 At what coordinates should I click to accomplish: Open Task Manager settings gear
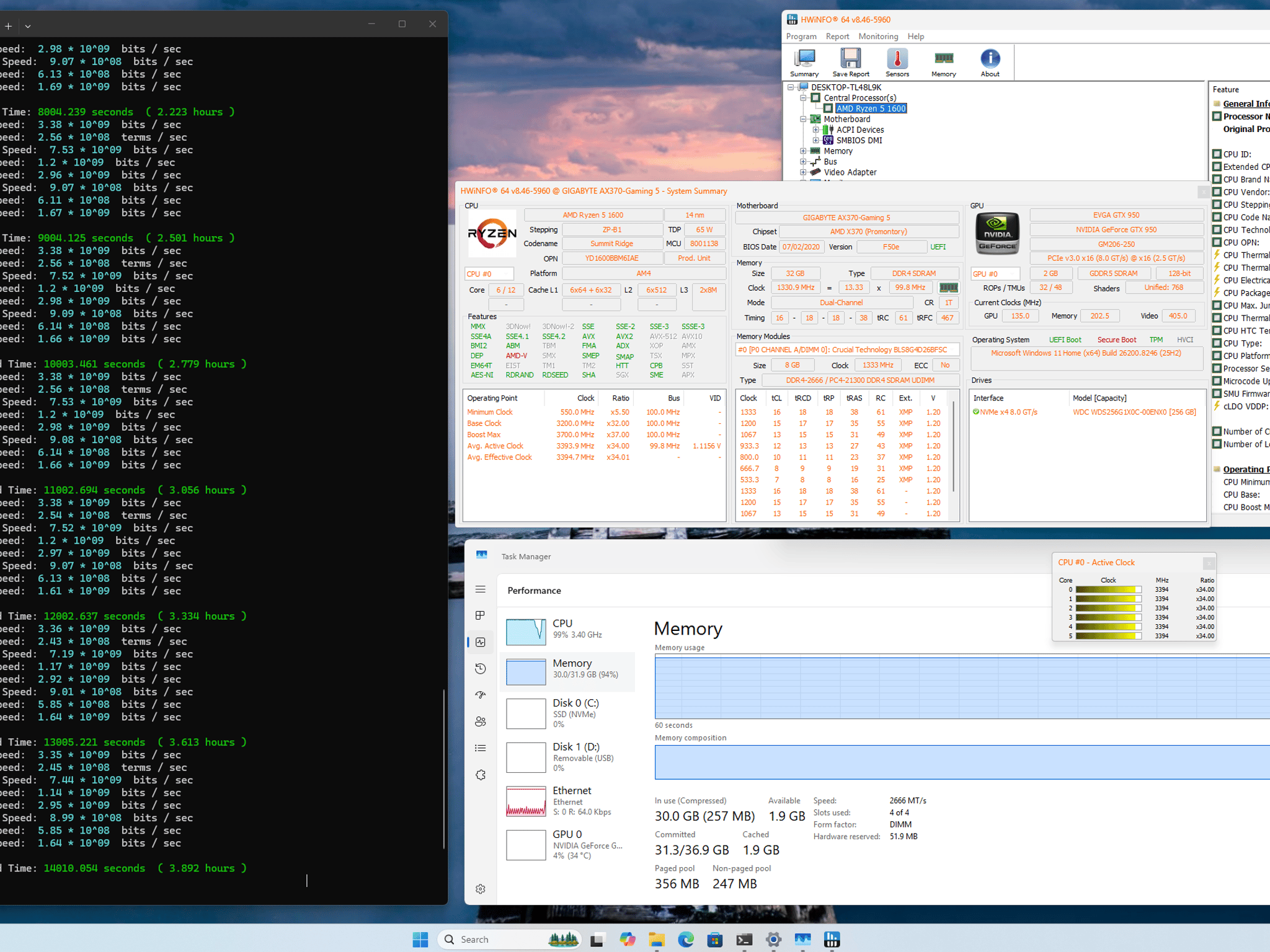point(481,889)
